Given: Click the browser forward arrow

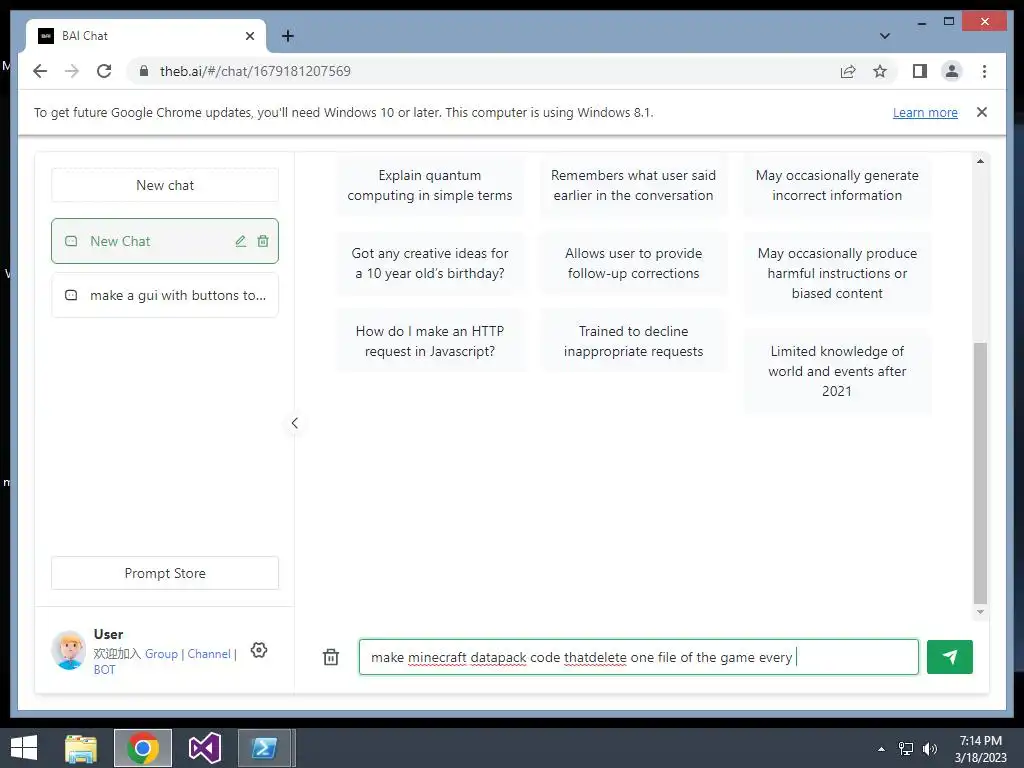Looking at the screenshot, I should tap(72, 71).
